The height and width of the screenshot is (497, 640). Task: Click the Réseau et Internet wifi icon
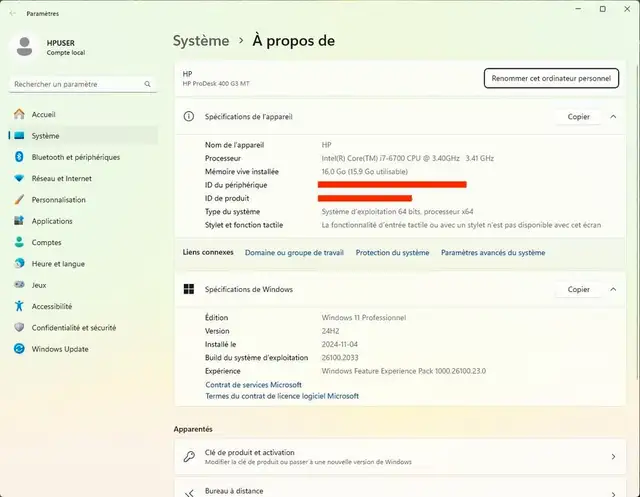coord(19,178)
